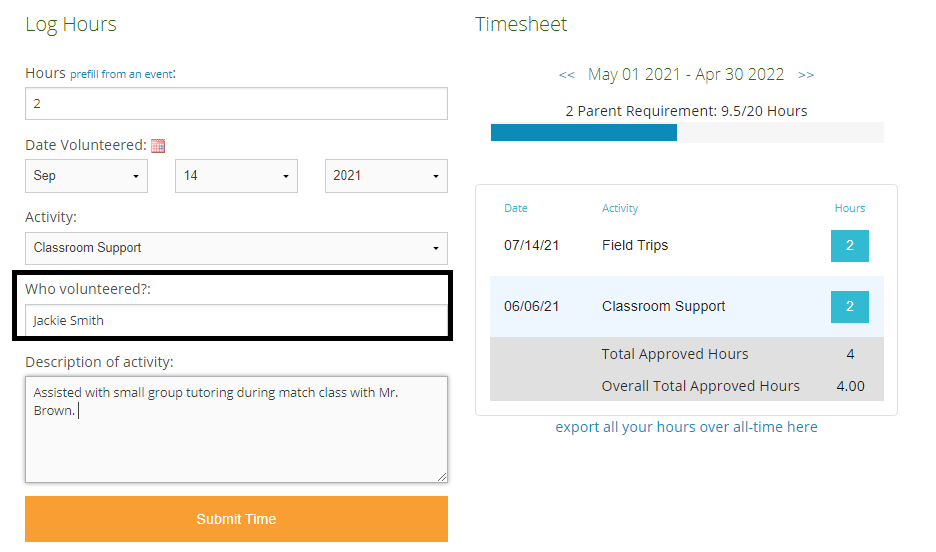Click the Hours input field

coord(236,104)
